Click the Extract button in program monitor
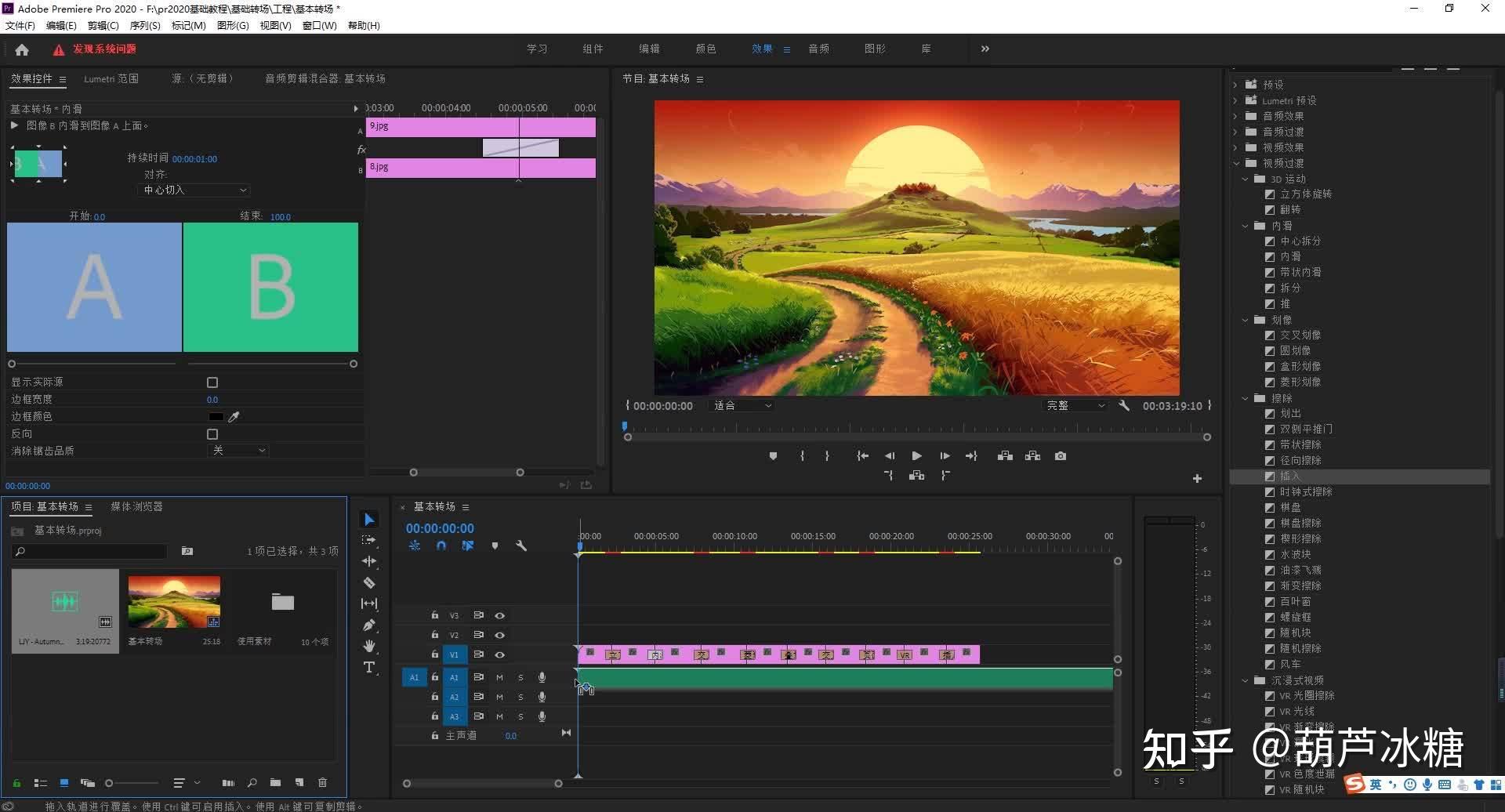The width and height of the screenshot is (1505, 812). (x=1033, y=456)
